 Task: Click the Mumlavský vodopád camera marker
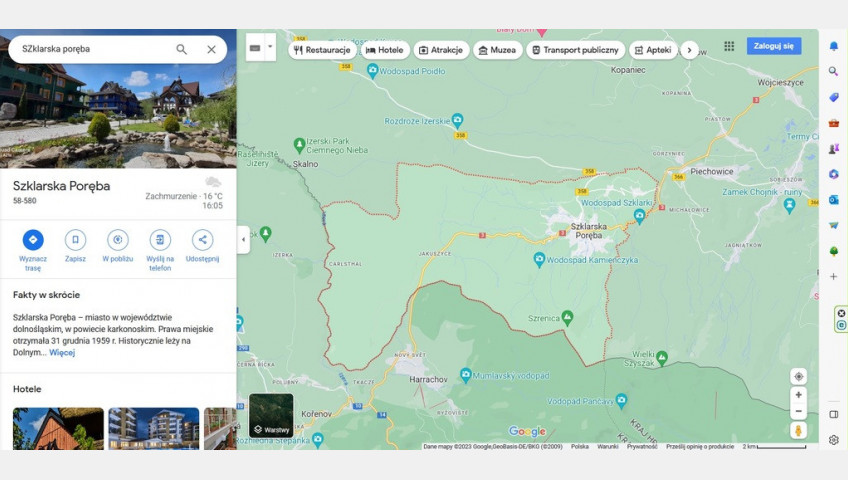pyautogui.click(x=466, y=375)
